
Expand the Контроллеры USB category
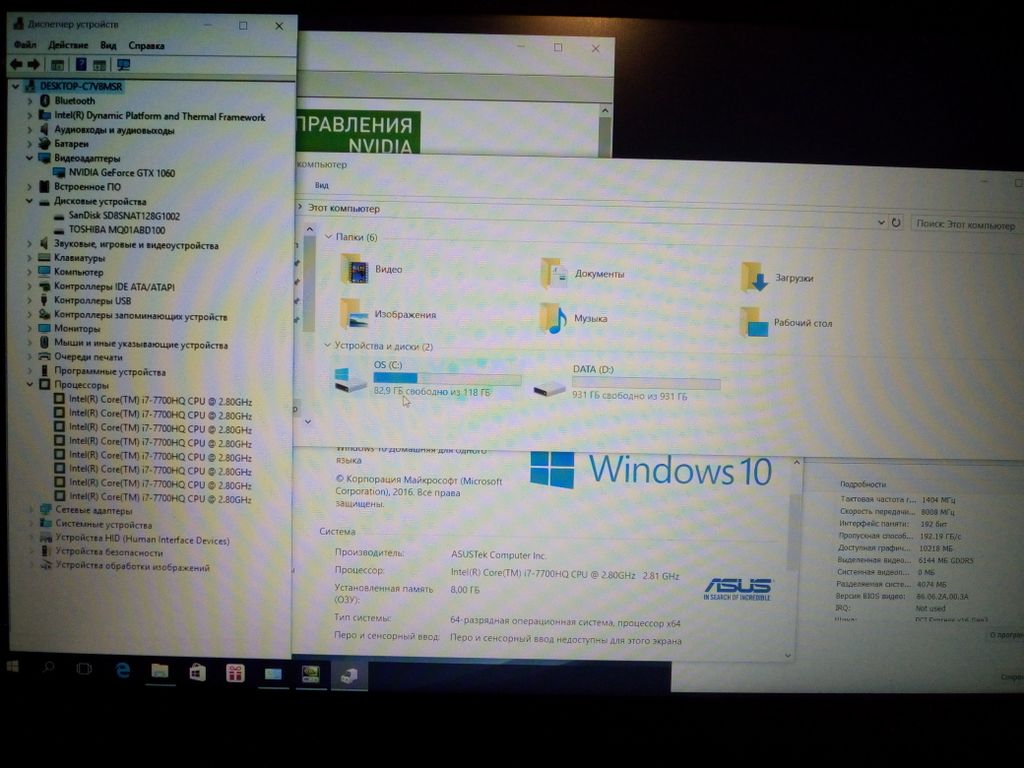[30, 300]
